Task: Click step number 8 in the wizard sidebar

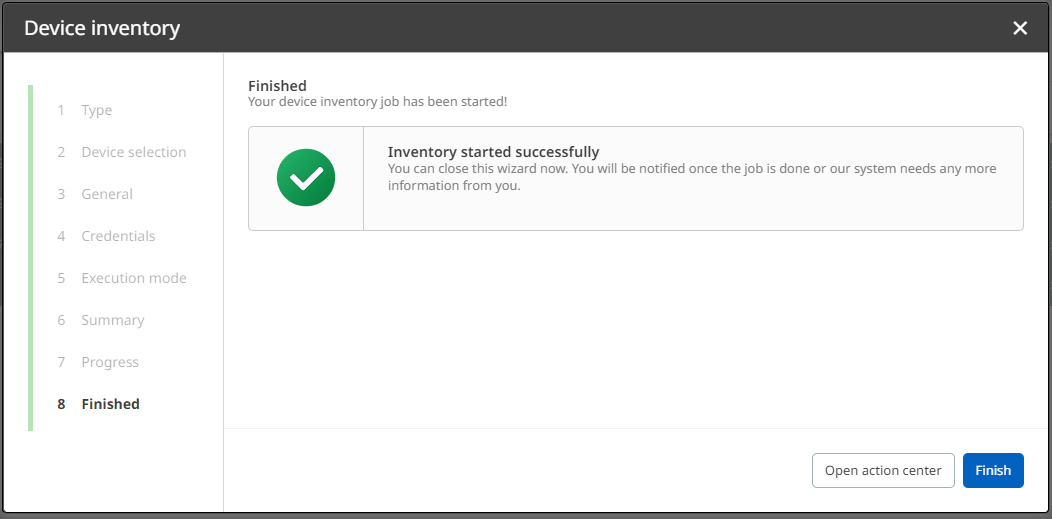Action: point(61,404)
